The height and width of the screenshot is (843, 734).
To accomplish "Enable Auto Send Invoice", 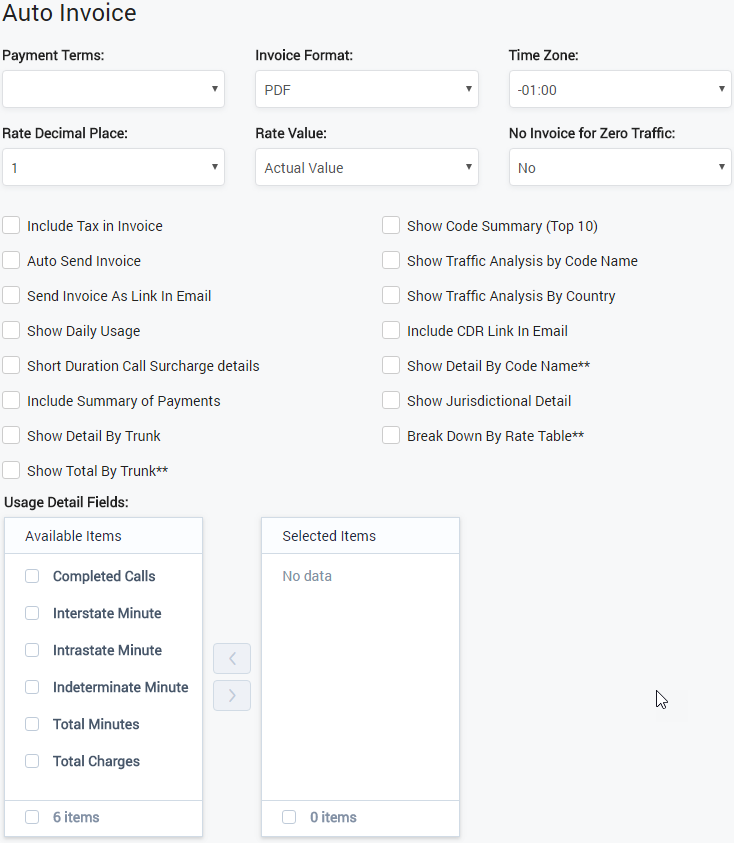I will tap(11, 261).
